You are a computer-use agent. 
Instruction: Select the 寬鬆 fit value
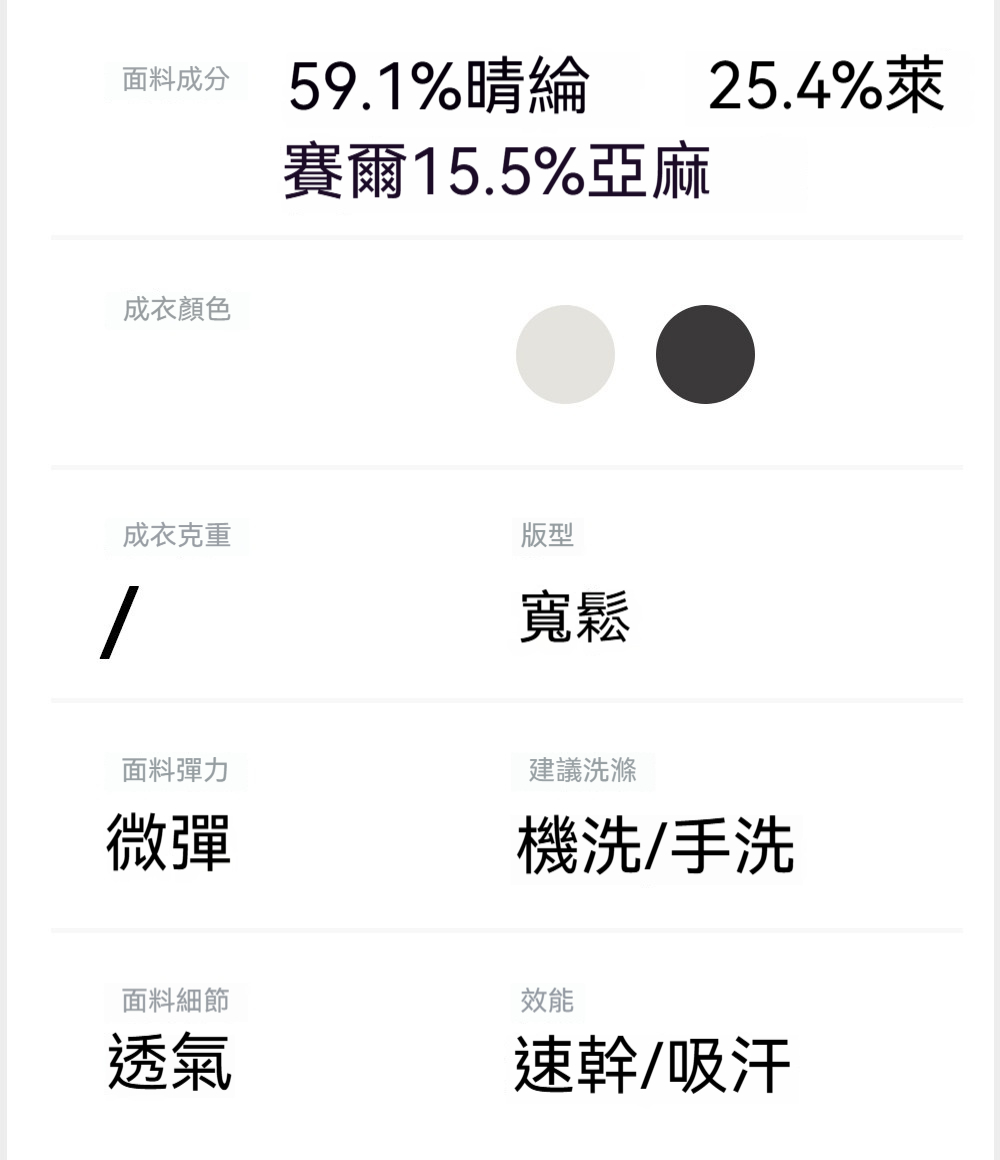pyautogui.click(x=574, y=617)
